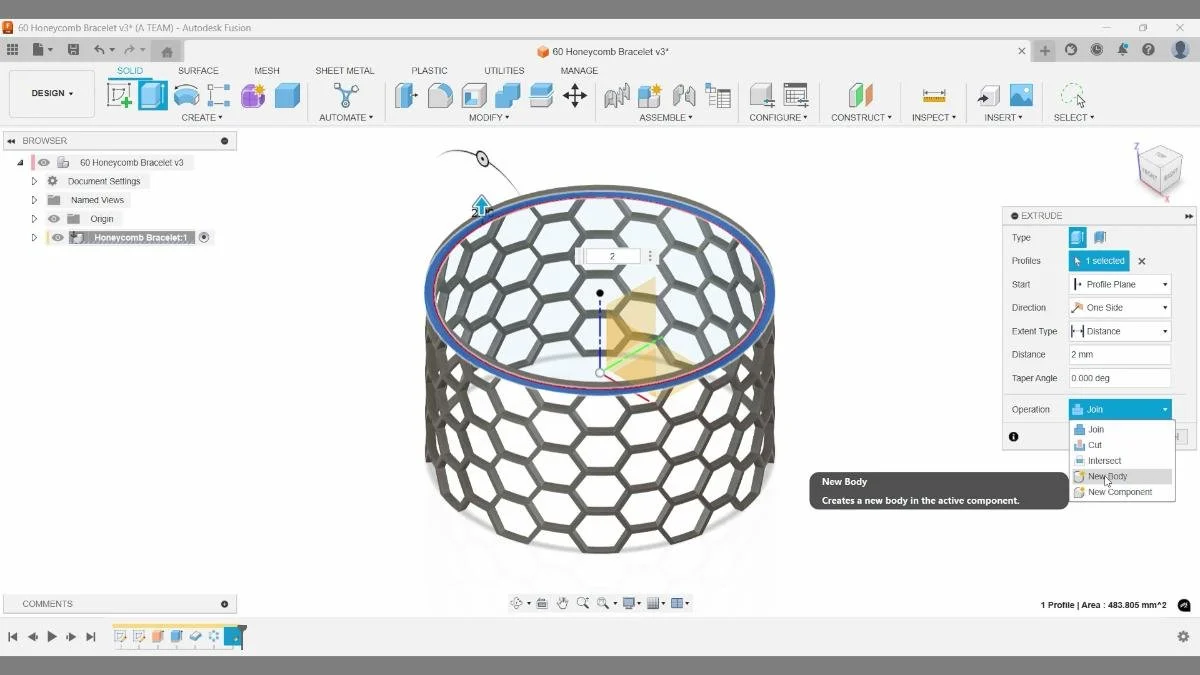
Task: Open the Extent Type dropdown showing Distance
Action: click(1119, 330)
